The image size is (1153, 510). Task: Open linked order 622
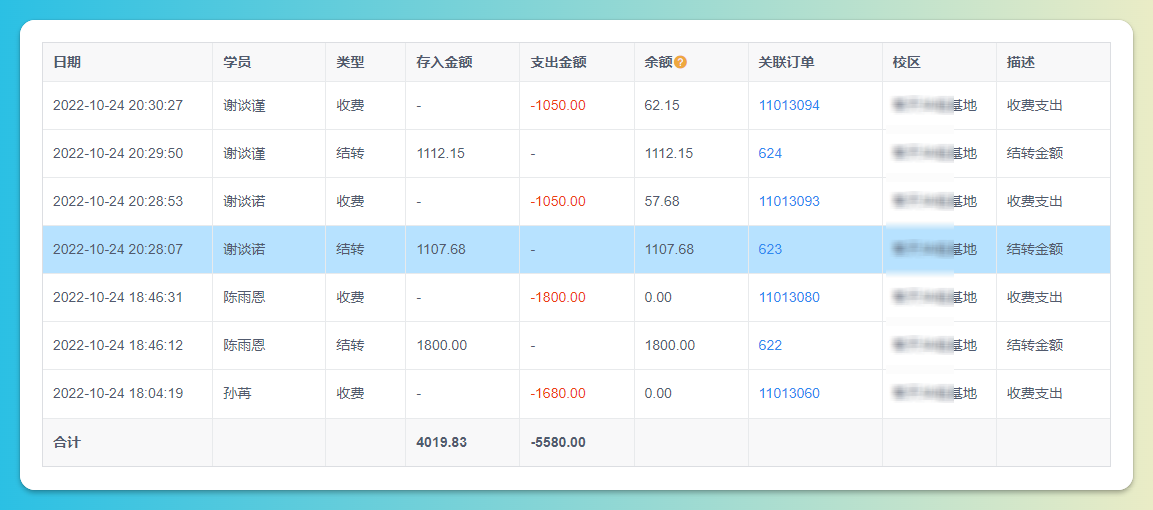[770, 345]
